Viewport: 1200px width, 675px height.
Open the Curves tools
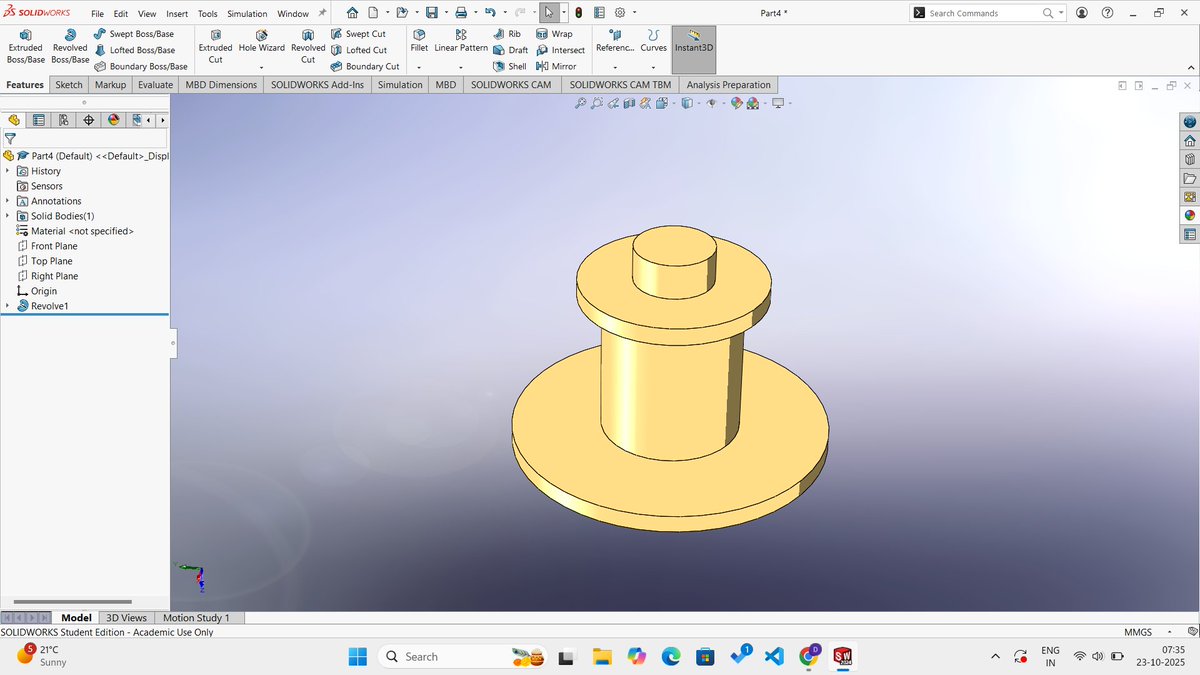pos(653,40)
